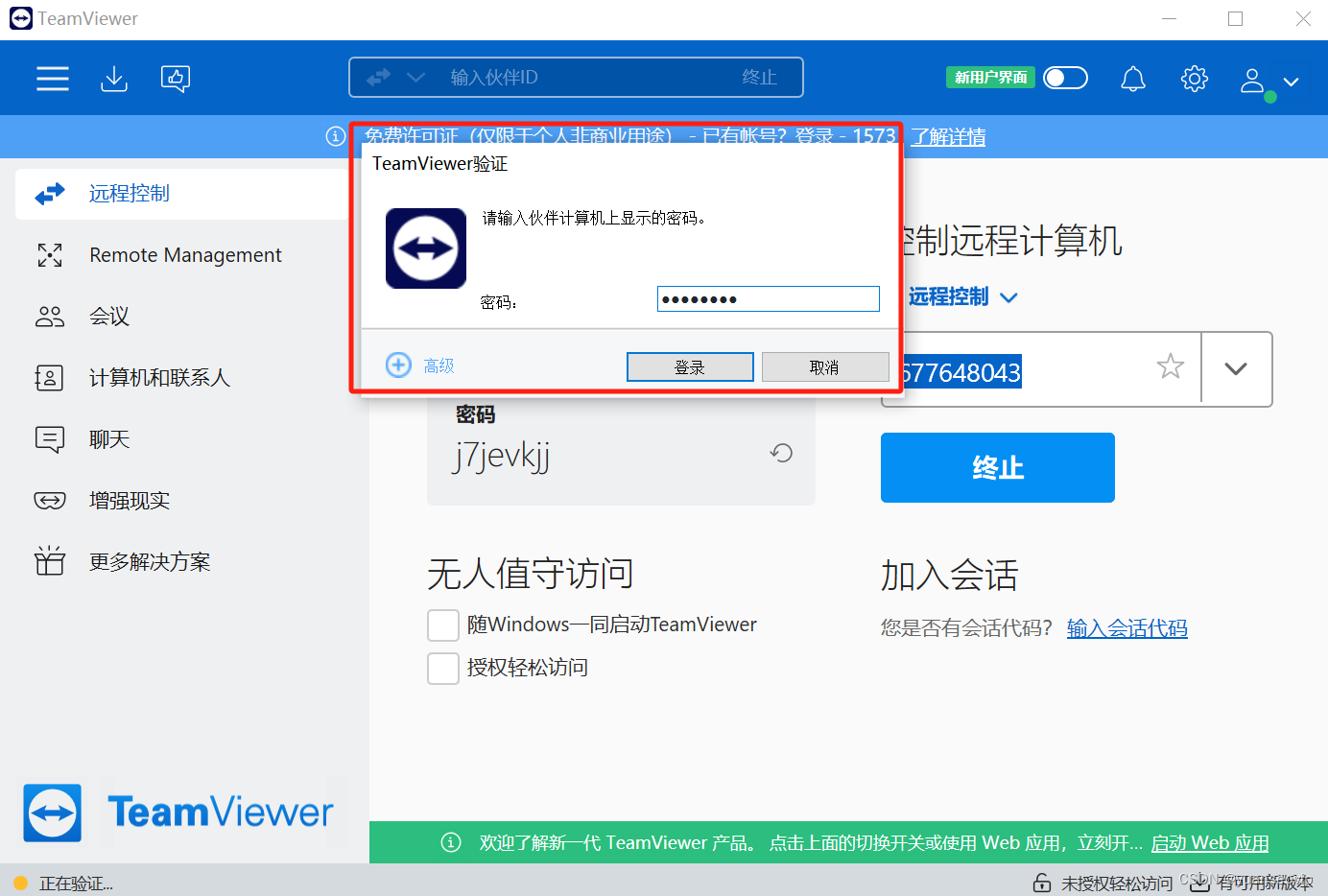Enable 授权轻松访问 checkbox
The height and width of the screenshot is (896, 1328).
(x=443, y=668)
